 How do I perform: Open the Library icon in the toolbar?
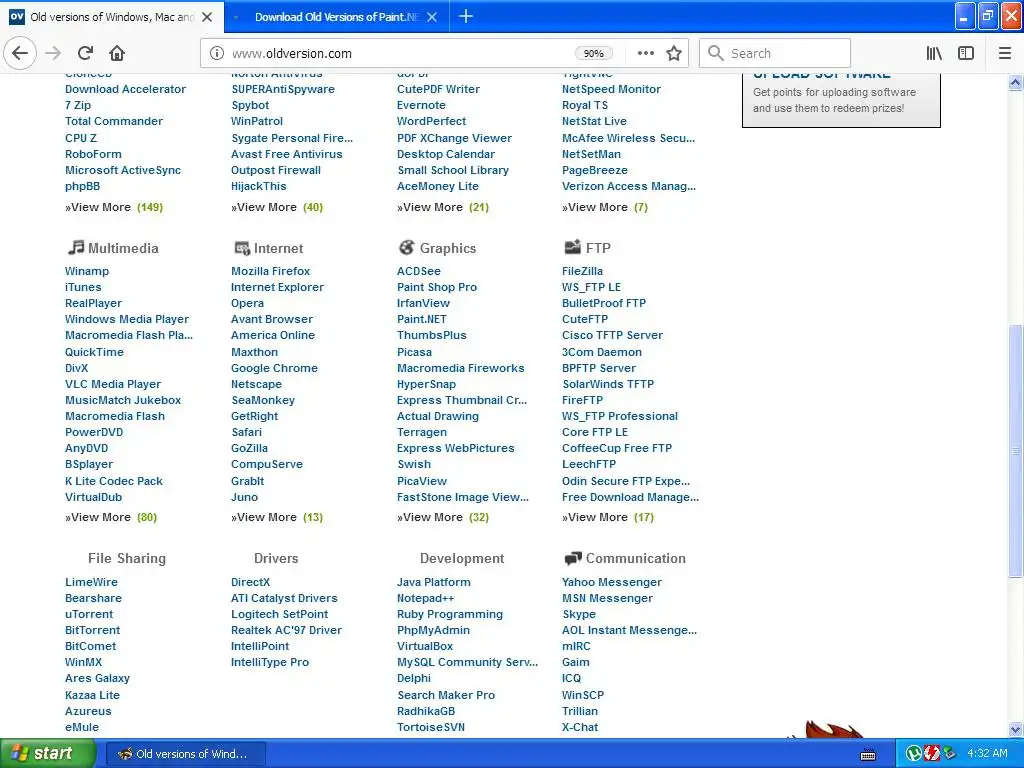pyautogui.click(x=934, y=53)
